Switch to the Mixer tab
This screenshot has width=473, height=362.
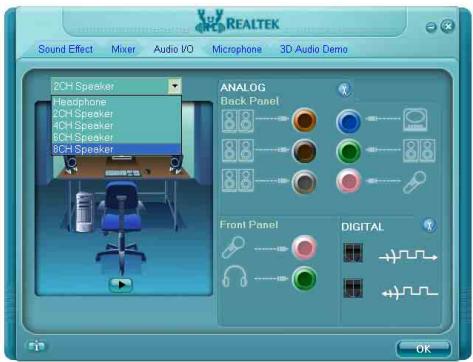(123, 49)
